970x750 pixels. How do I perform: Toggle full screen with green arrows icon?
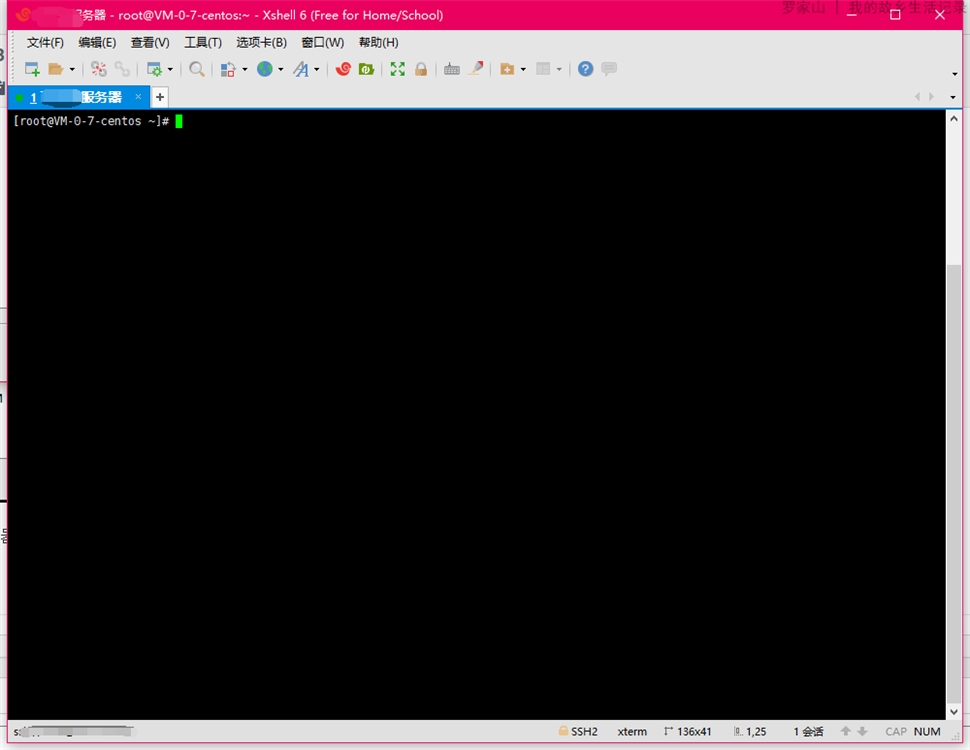point(398,69)
